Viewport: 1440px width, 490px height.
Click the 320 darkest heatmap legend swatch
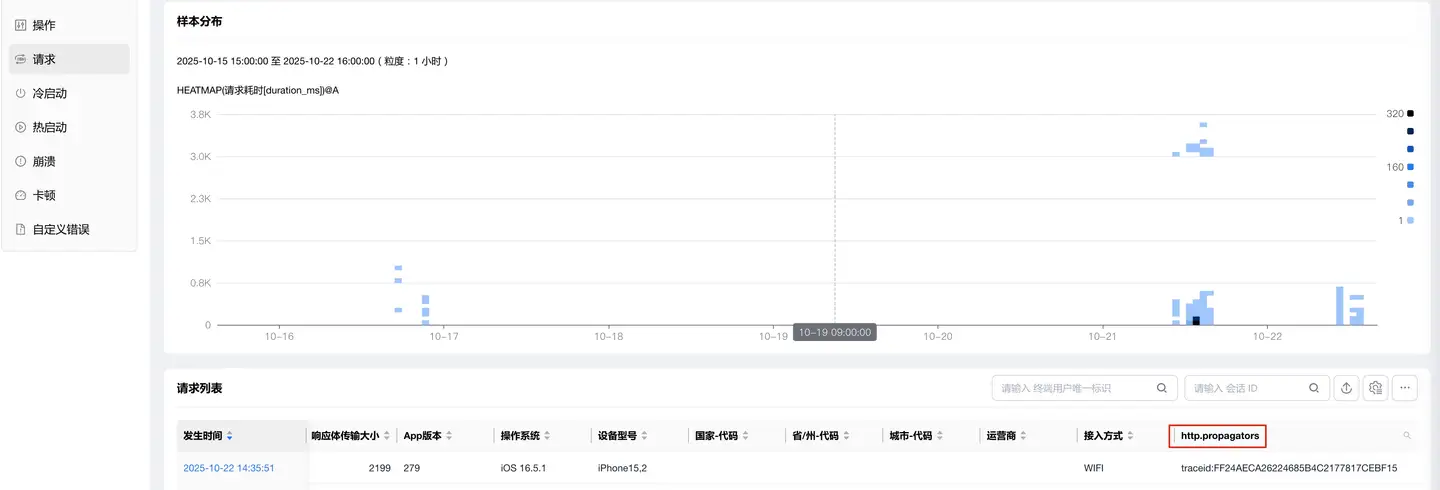[x=1410, y=114]
